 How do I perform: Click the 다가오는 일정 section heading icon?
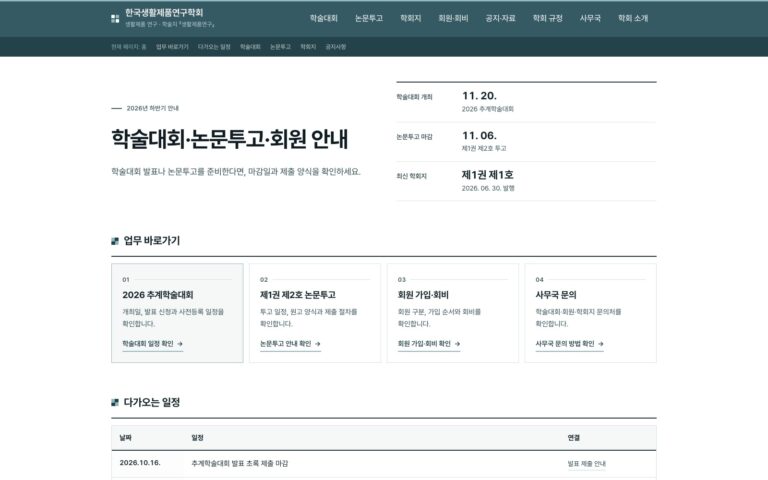[x=115, y=403]
